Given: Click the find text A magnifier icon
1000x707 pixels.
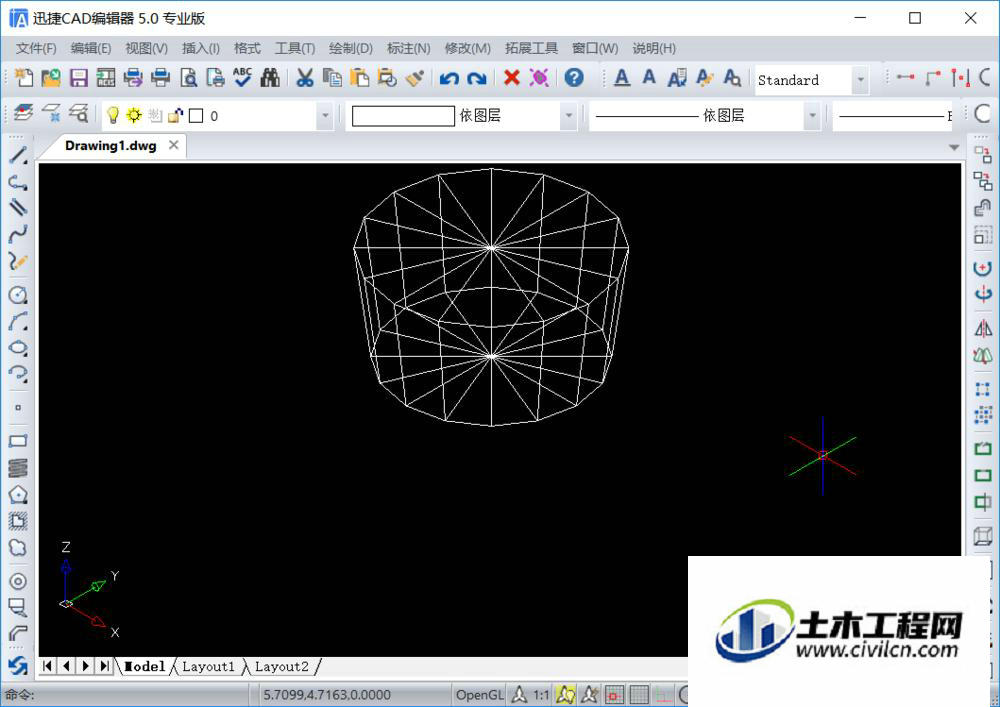Looking at the screenshot, I should click(x=732, y=78).
